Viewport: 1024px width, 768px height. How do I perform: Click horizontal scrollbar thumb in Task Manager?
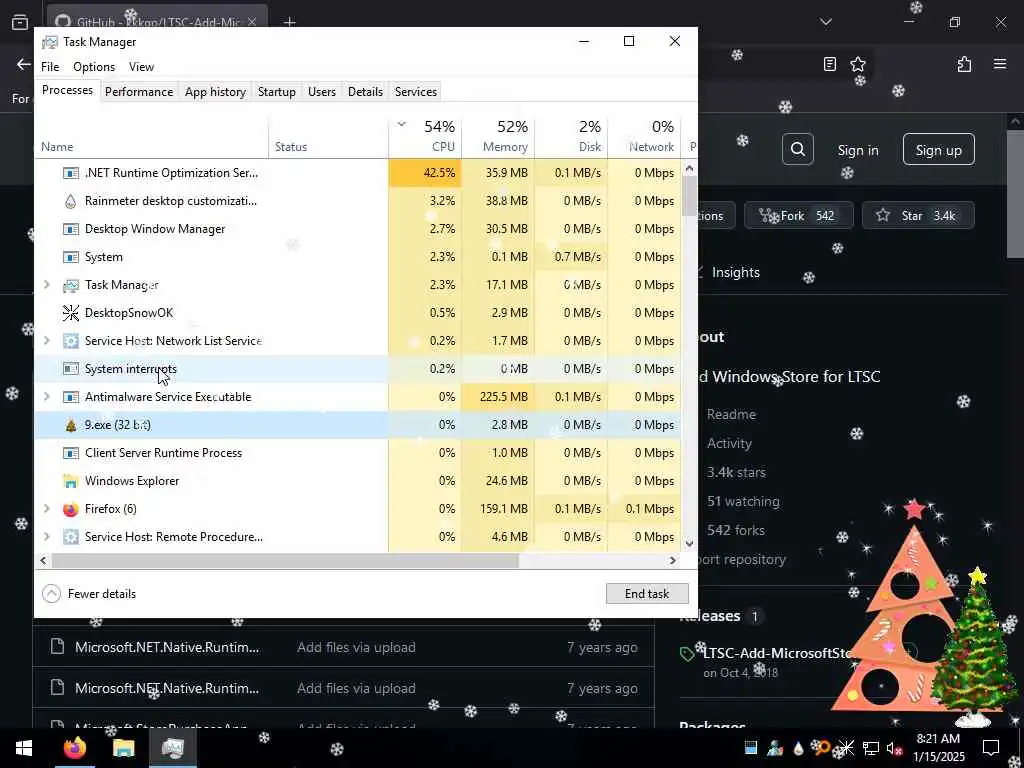(x=285, y=560)
